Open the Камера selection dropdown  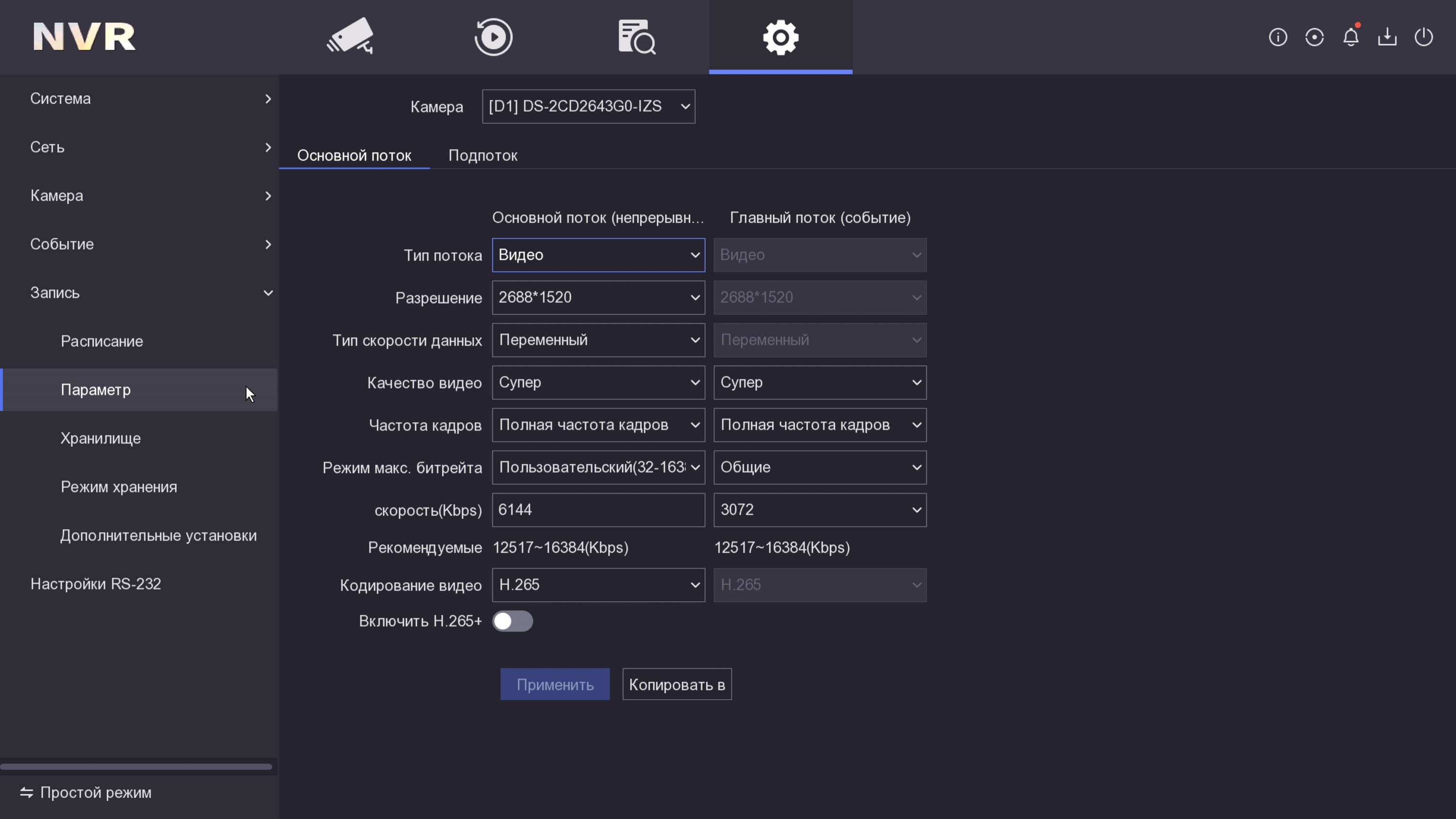588,106
